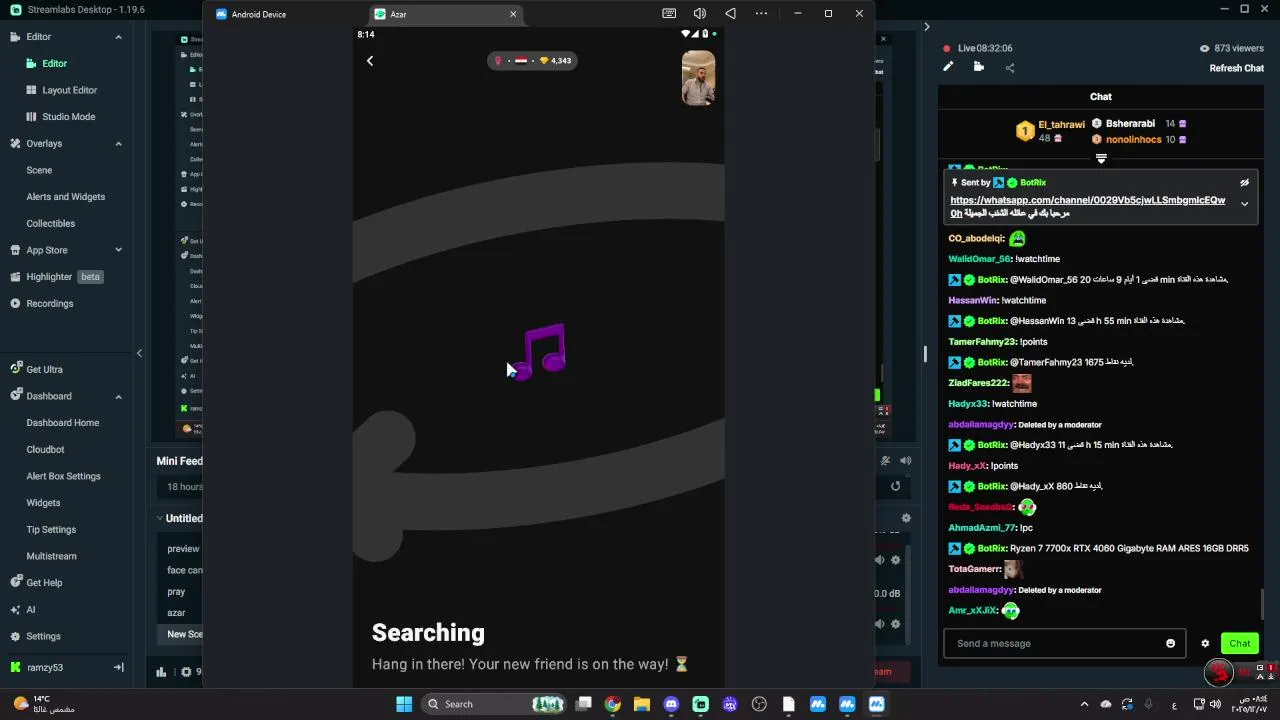Image resolution: width=1280 pixels, height=720 pixels.
Task: Log out next to ramzy53
Action: click(118, 667)
